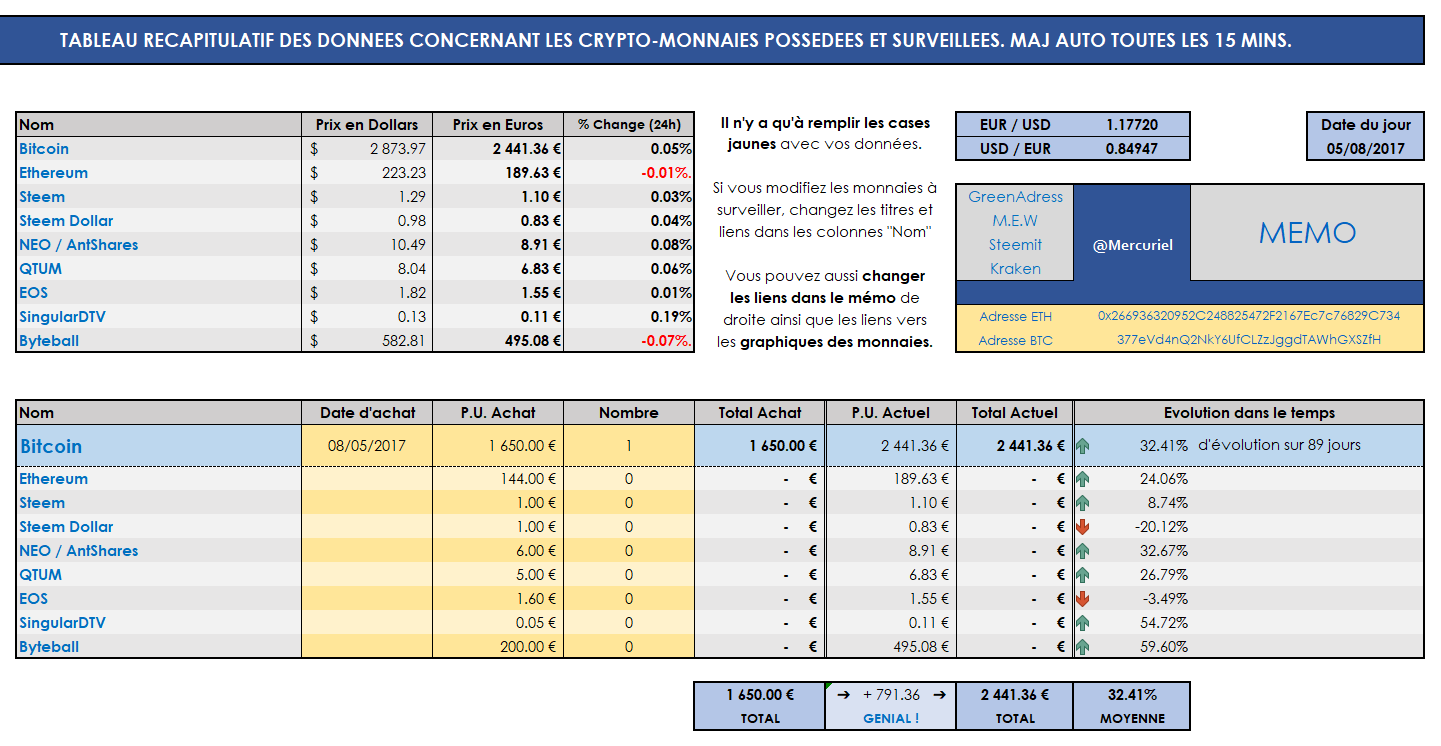Click the Total Achat column header
The width and height of the screenshot is (1441, 746).
(760, 413)
